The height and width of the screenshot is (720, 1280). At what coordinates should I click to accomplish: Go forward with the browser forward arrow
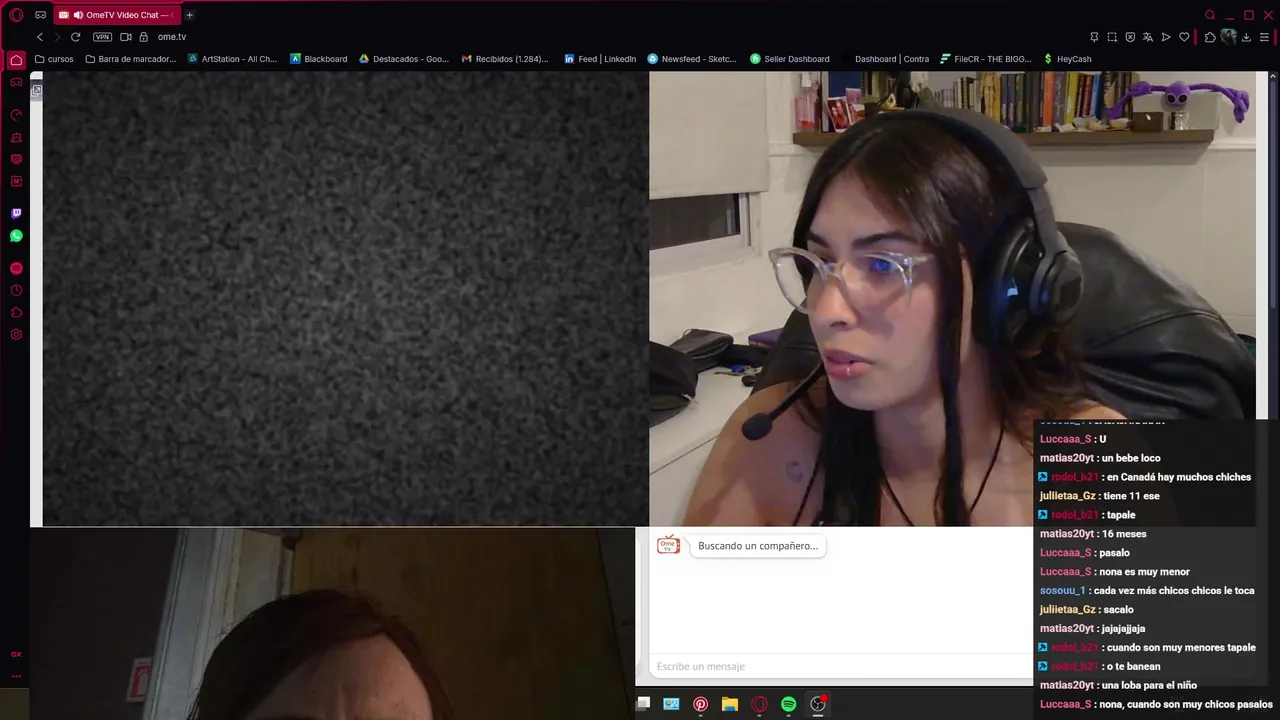(x=57, y=37)
